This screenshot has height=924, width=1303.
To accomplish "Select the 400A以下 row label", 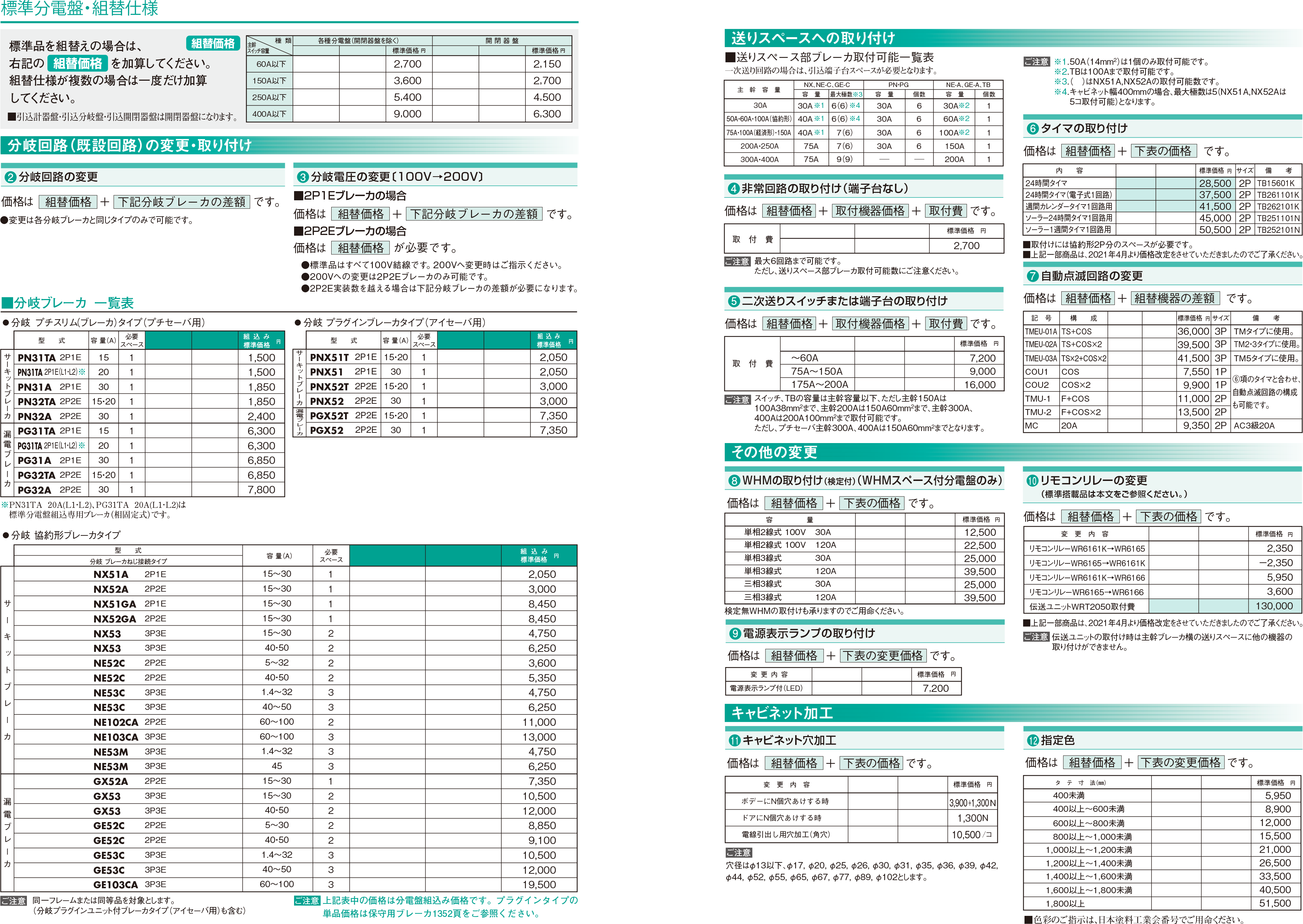I will click(269, 114).
